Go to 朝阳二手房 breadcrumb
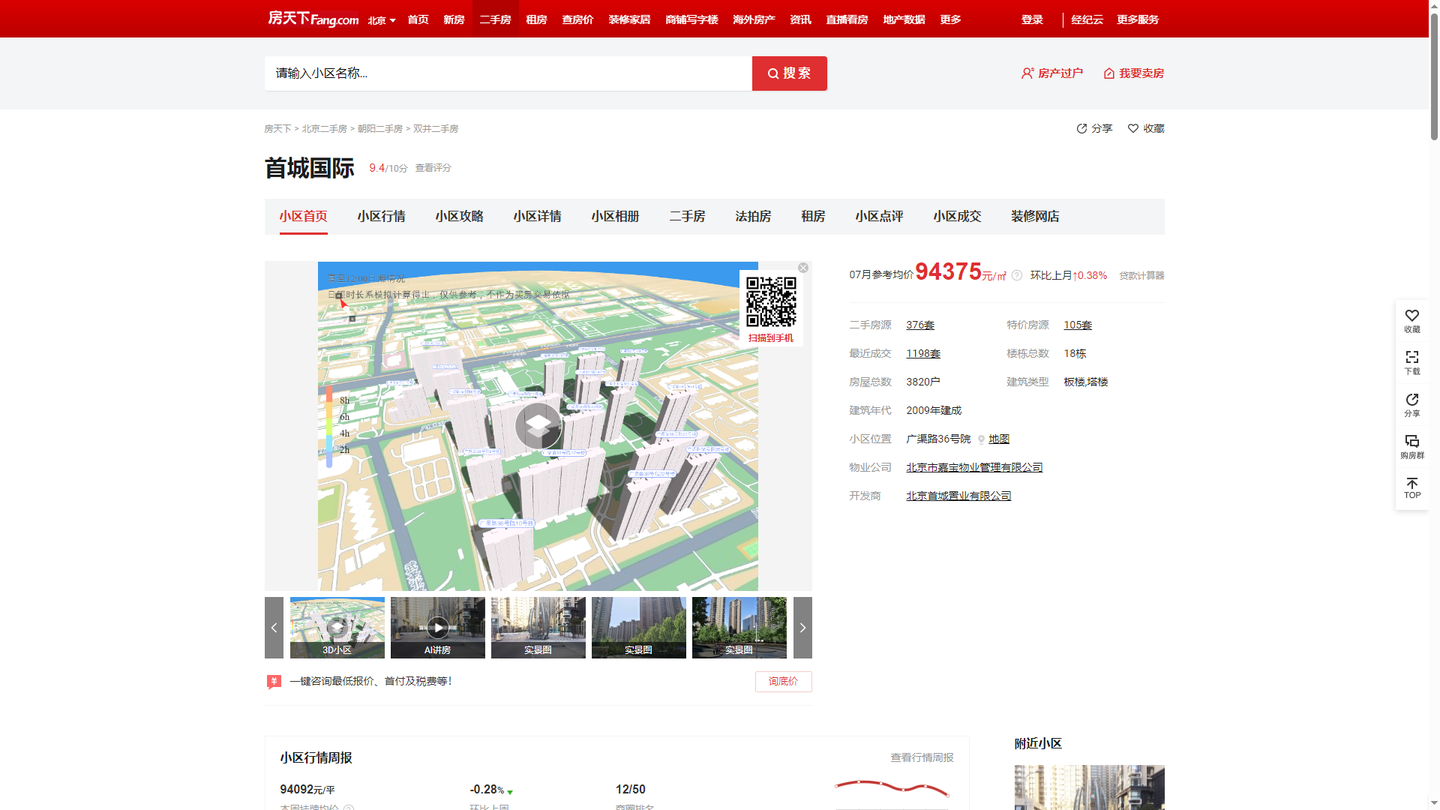The height and width of the screenshot is (810, 1440). pos(380,129)
